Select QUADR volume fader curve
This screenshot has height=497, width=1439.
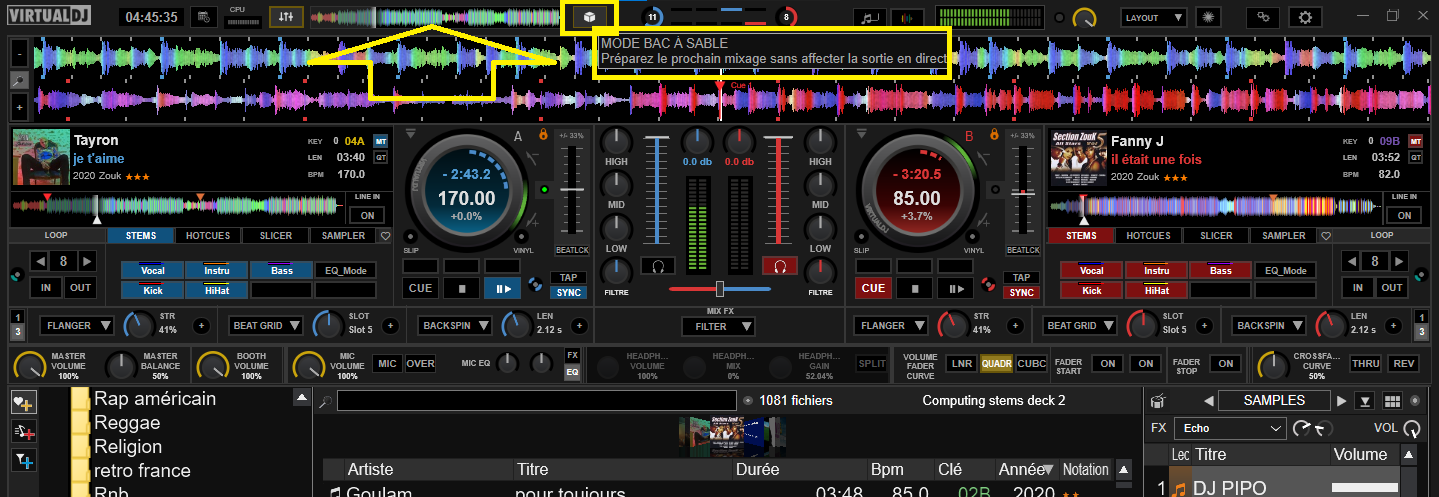pyautogui.click(x=995, y=364)
